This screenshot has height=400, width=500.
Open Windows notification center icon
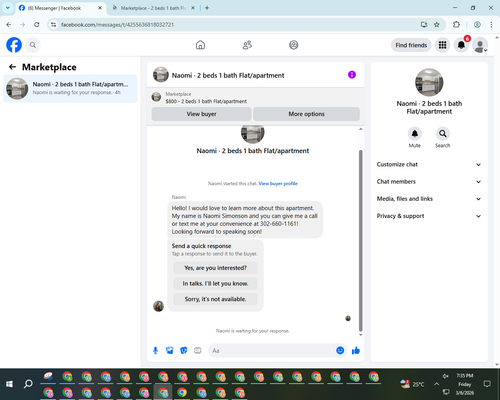(x=487, y=384)
